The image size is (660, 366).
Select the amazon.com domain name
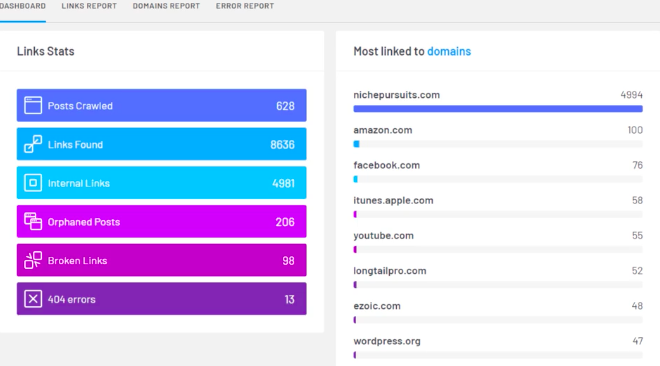(x=383, y=130)
